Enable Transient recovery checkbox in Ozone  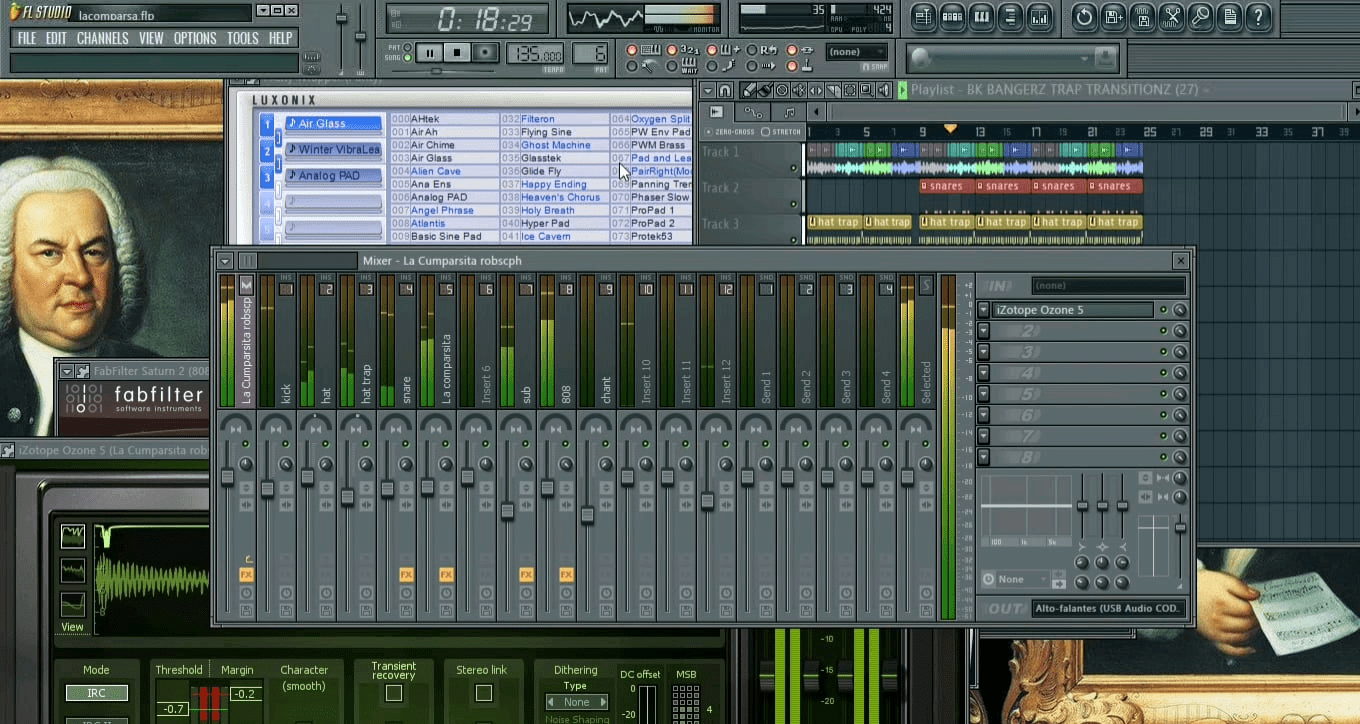[394, 693]
